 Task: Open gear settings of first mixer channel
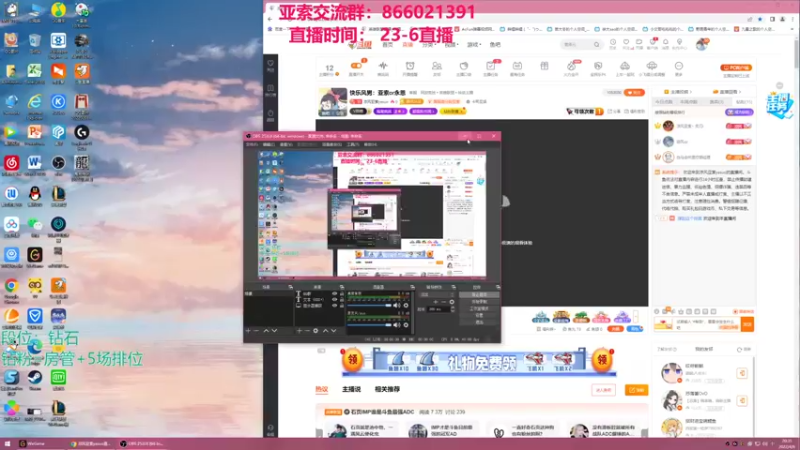[406, 306]
